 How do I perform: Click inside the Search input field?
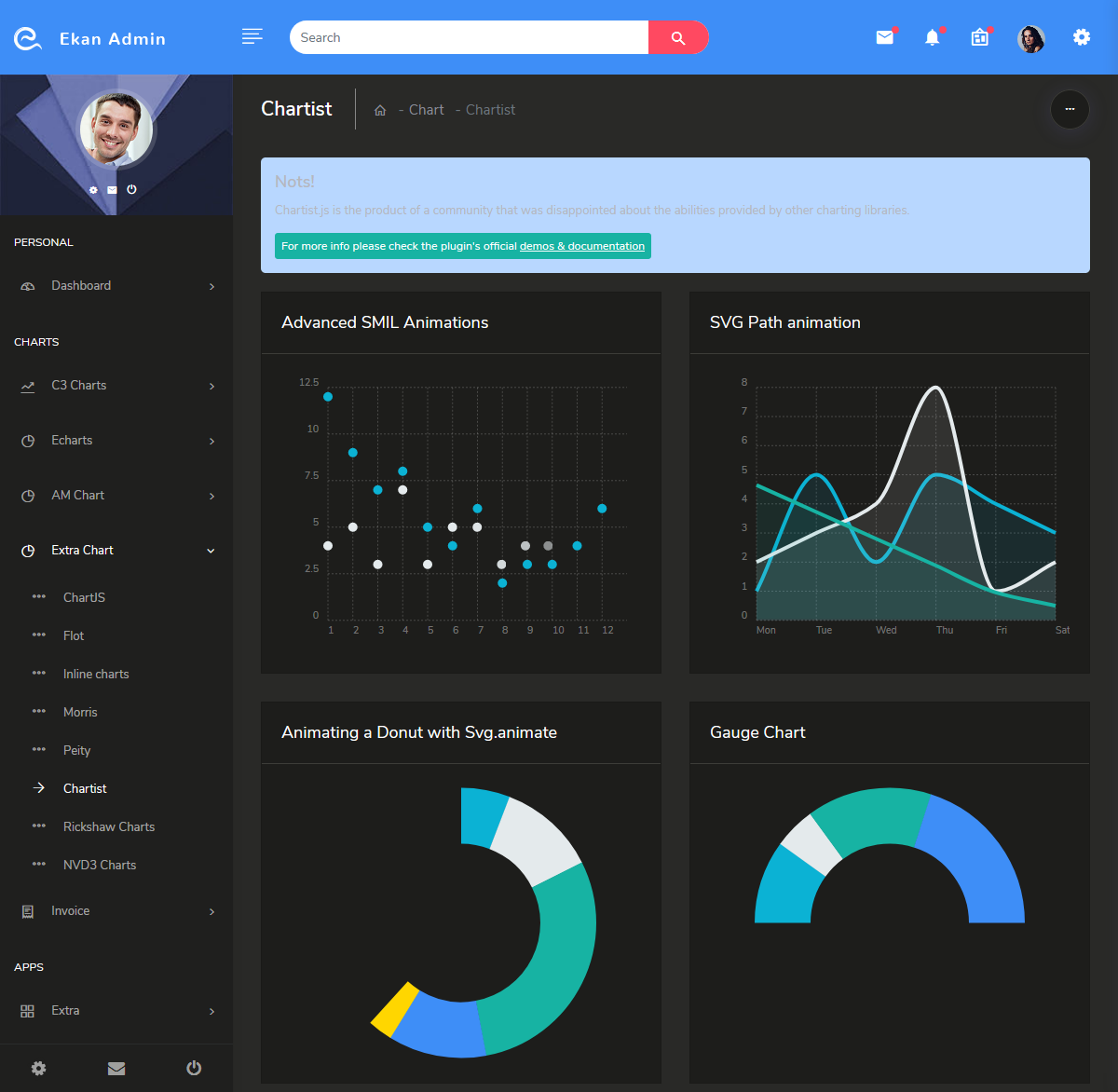click(466, 37)
